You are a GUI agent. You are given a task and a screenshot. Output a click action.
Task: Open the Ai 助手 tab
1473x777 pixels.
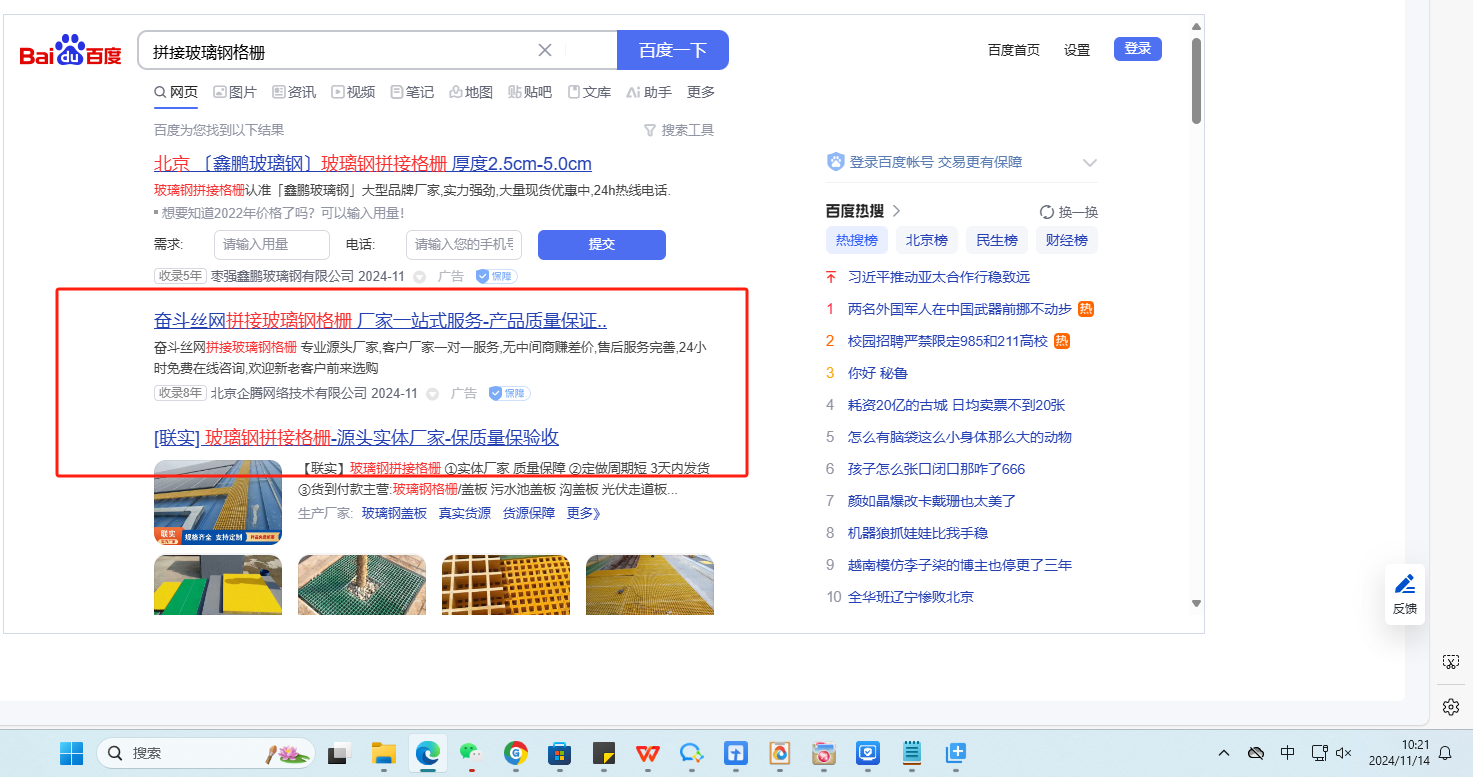[x=649, y=92]
